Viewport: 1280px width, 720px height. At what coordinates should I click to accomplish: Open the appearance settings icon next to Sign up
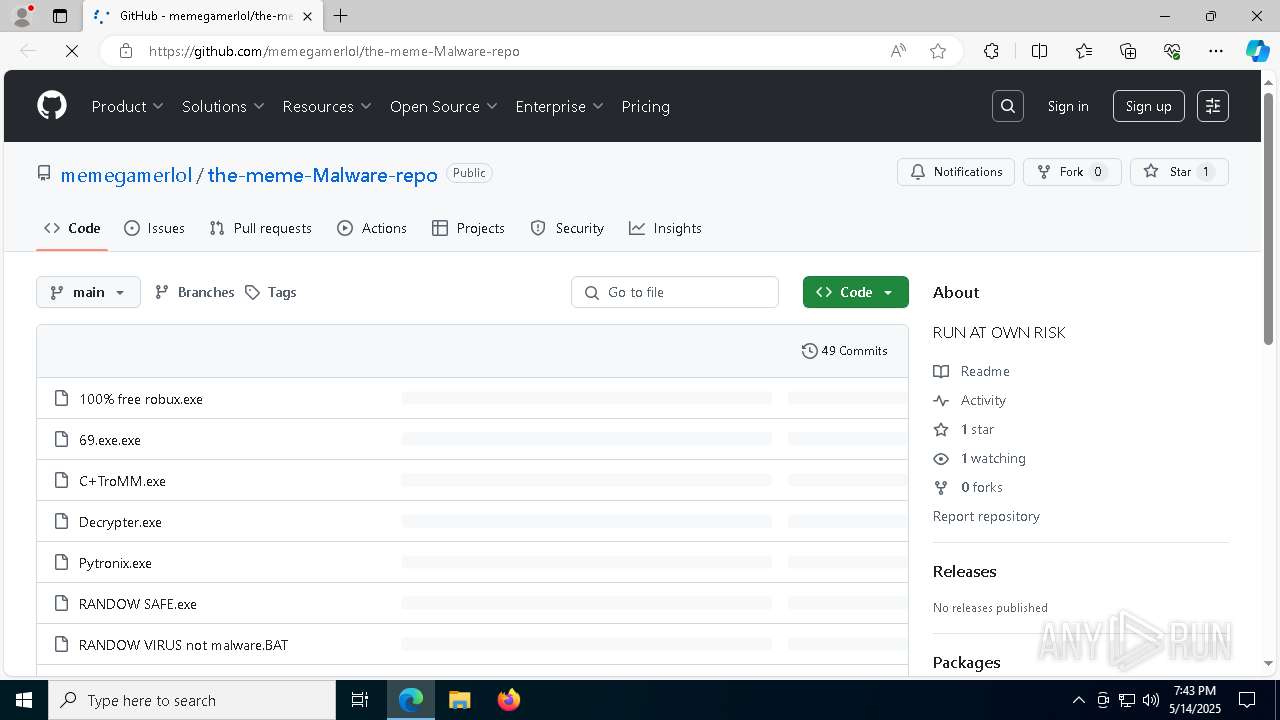[x=1212, y=106]
